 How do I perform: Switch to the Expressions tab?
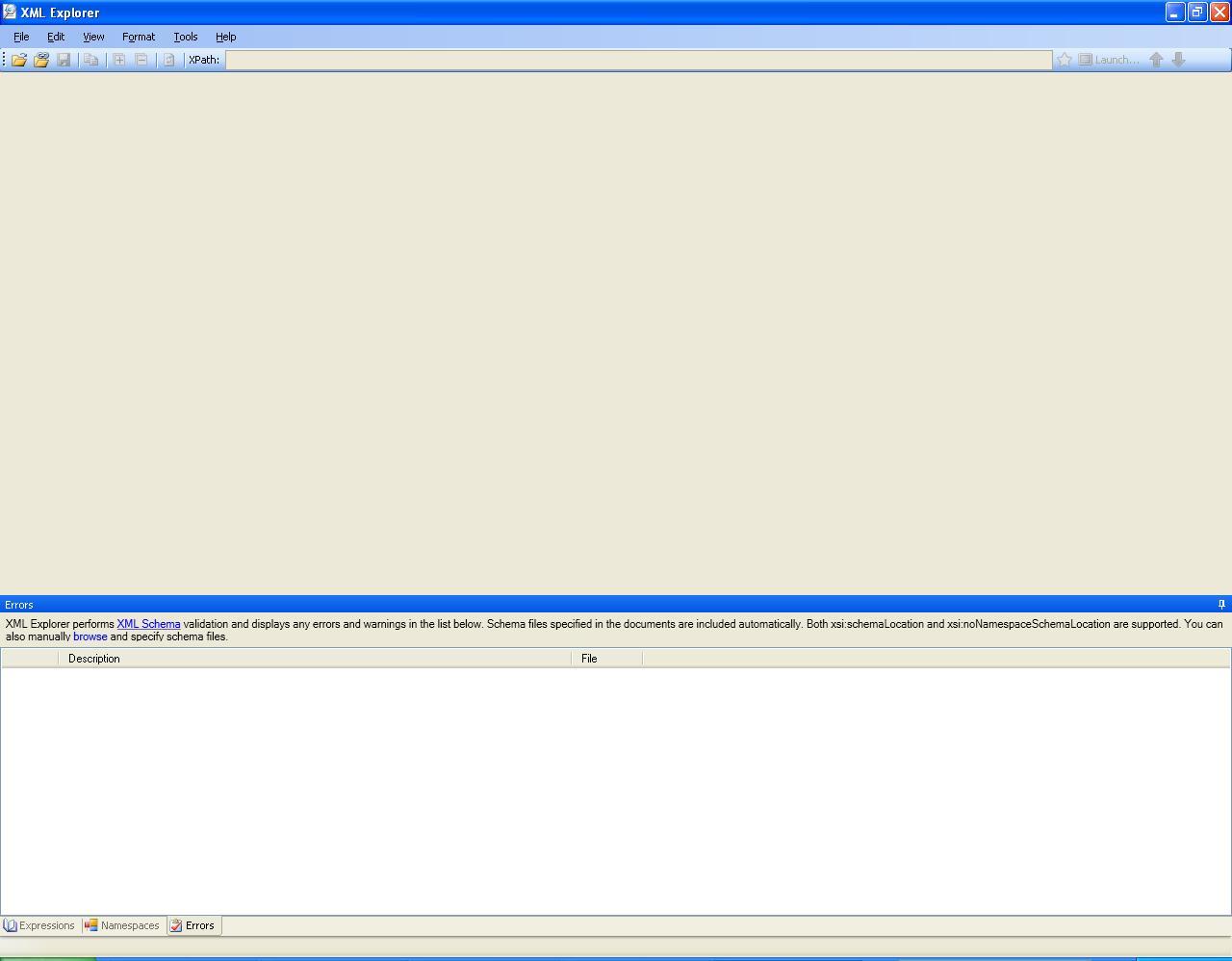39,925
